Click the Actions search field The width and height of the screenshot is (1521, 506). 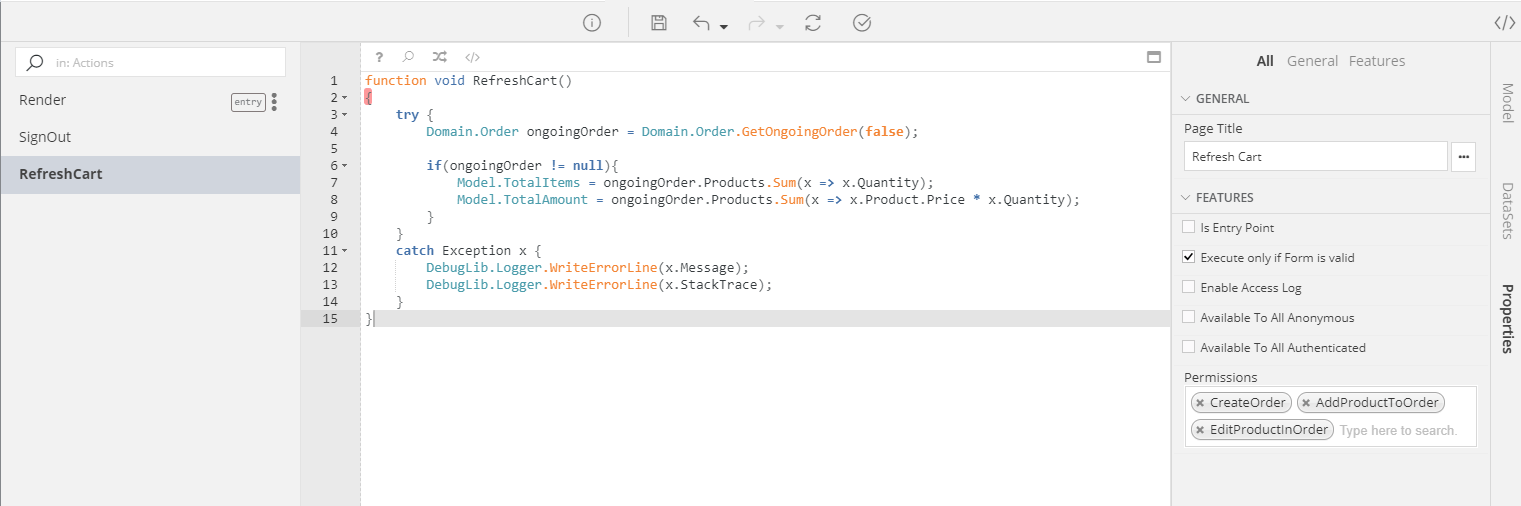(160, 62)
